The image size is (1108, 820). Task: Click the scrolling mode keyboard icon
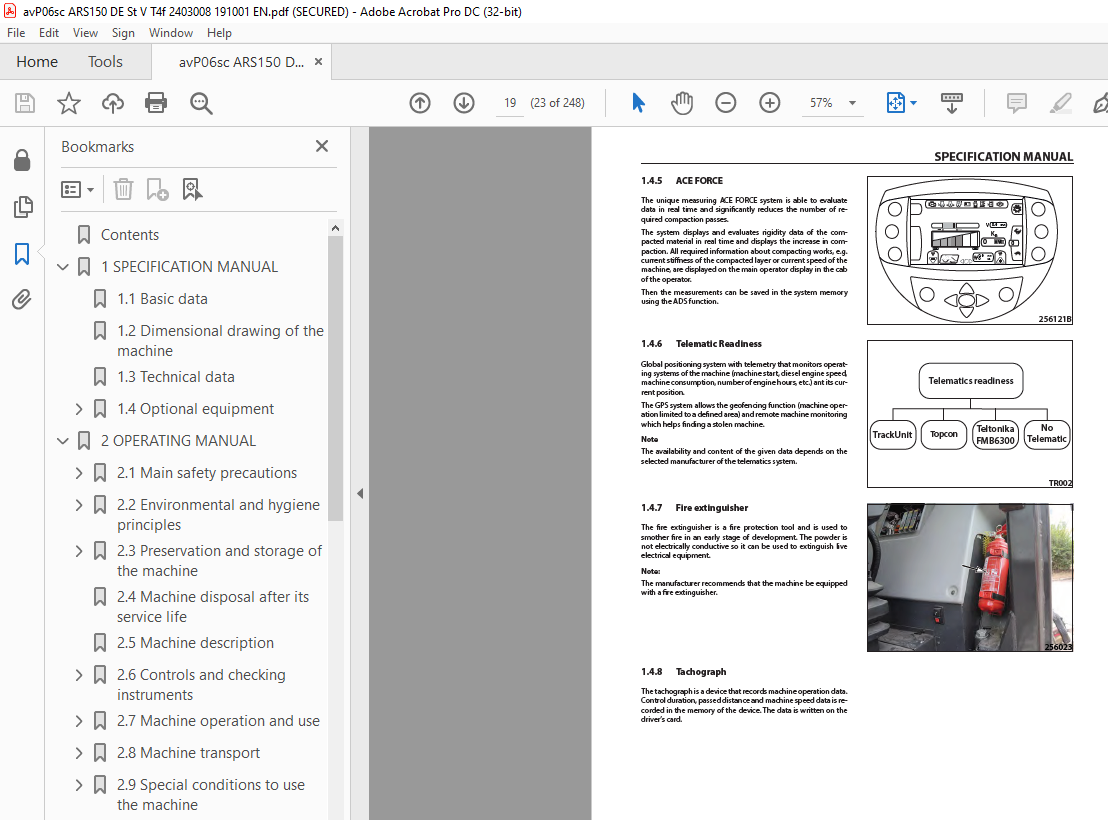(952, 103)
